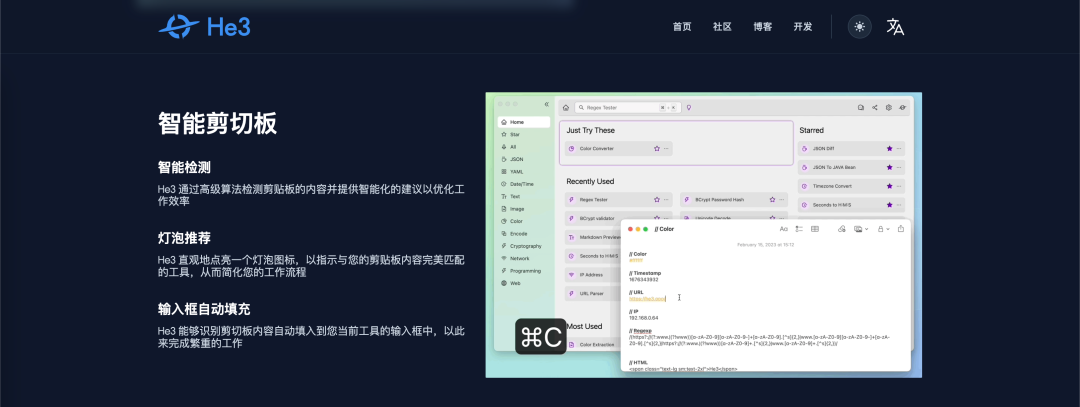Image resolution: width=1080 pixels, height=407 pixels.
Task: Star the Regex Tester tool
Action: coord(656,200)
